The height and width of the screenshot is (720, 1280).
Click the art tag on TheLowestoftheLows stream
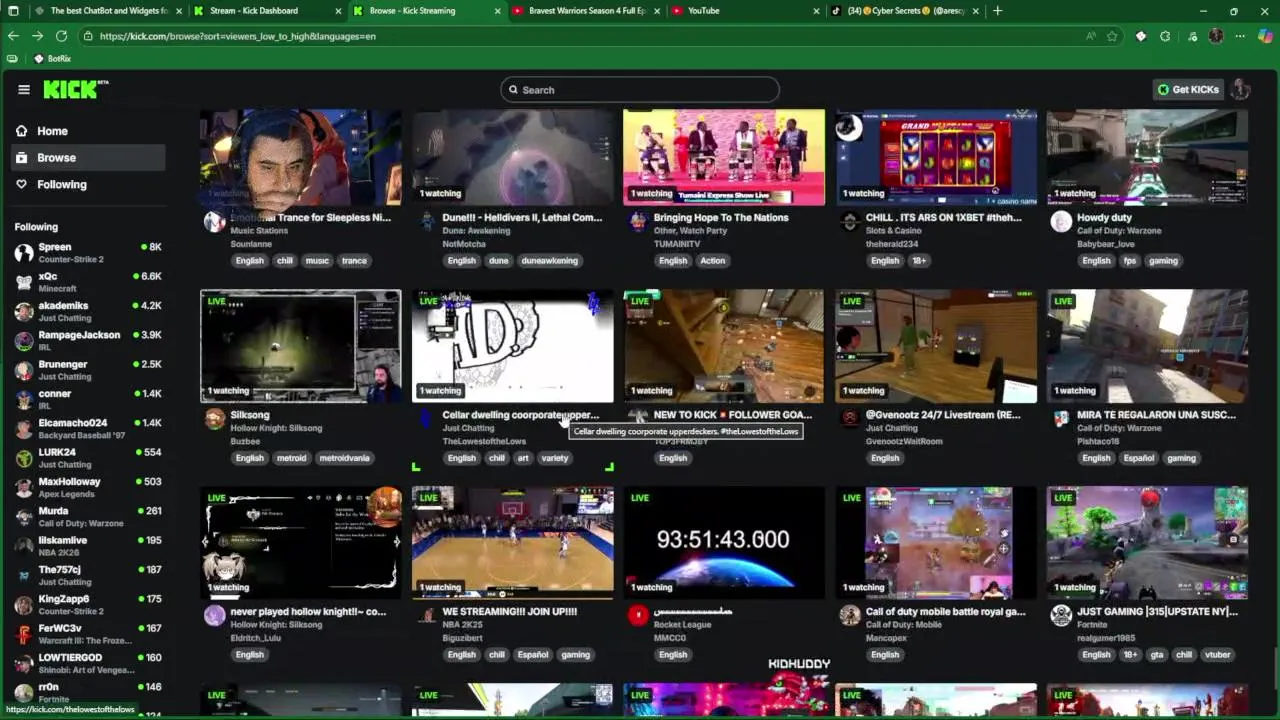522,458
